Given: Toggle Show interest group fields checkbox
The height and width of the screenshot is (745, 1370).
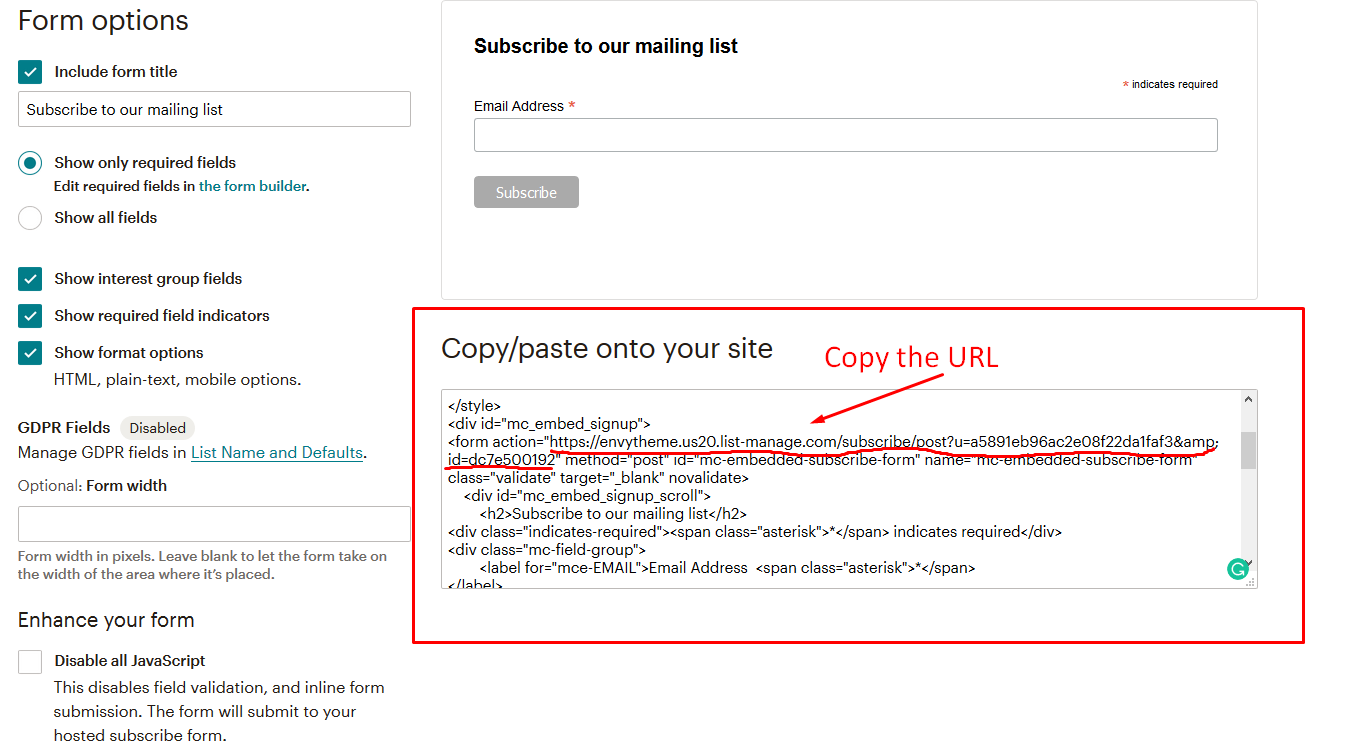Looking at the screenshot, I should [x=30, y=279].
